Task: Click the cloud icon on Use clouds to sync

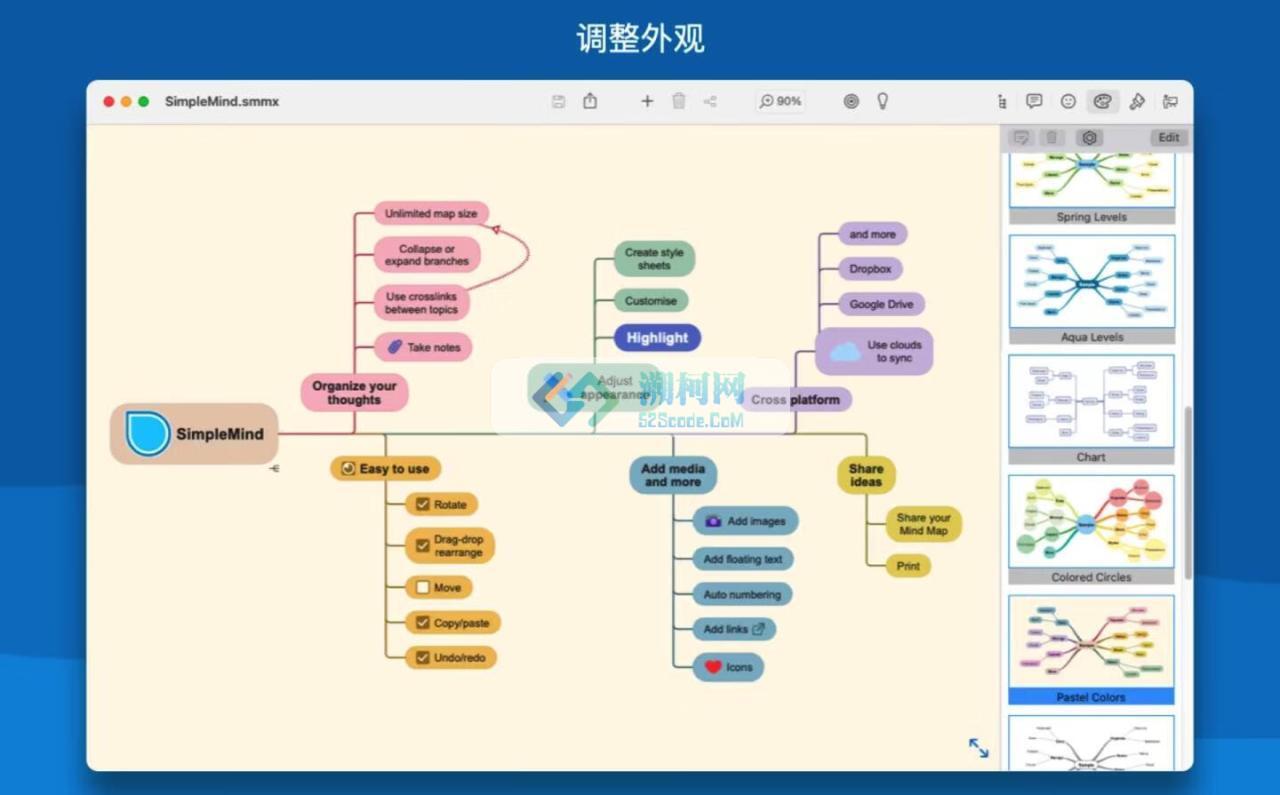Action: pyautogui.click(x=845, y=351)
